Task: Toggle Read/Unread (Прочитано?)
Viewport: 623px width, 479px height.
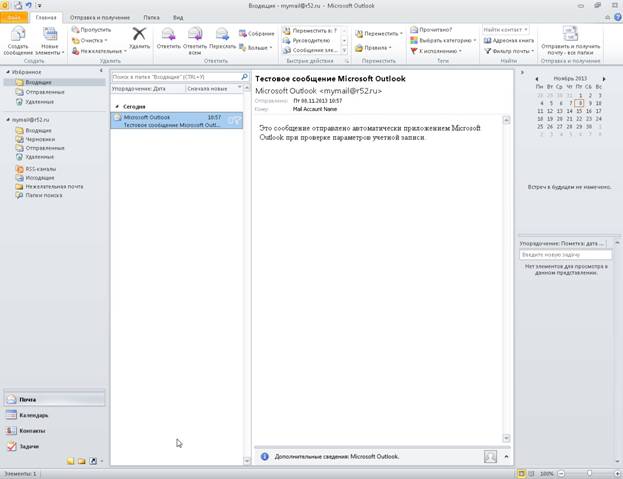Action: pos(431,30)
